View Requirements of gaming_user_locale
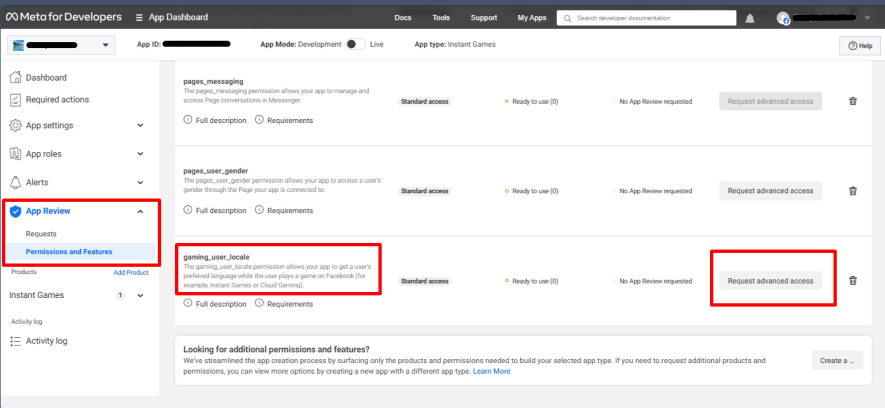 click(x=290, y=304)
